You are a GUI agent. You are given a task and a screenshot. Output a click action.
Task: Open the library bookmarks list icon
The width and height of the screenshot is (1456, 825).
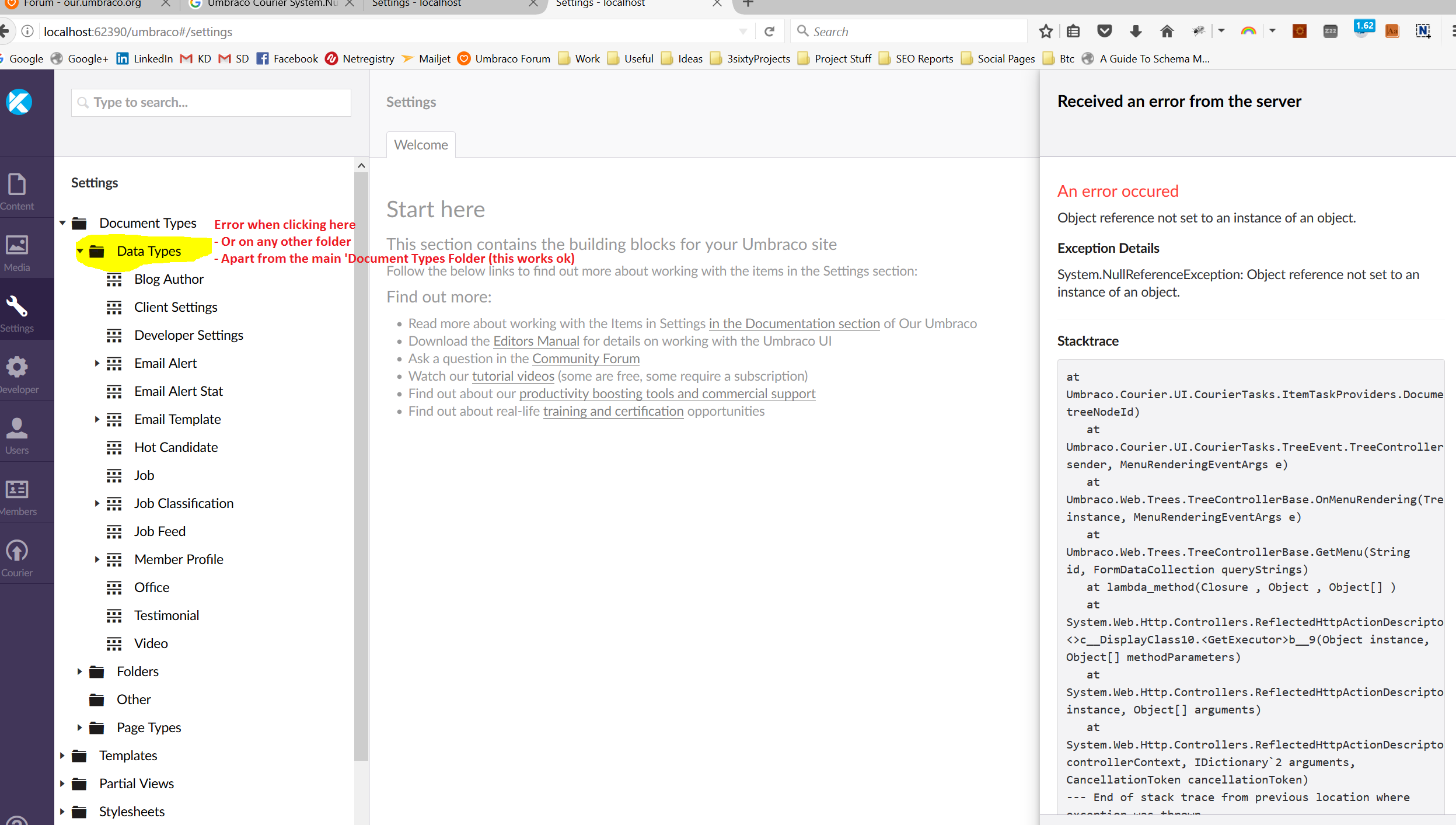click(x=1073, y=31)
